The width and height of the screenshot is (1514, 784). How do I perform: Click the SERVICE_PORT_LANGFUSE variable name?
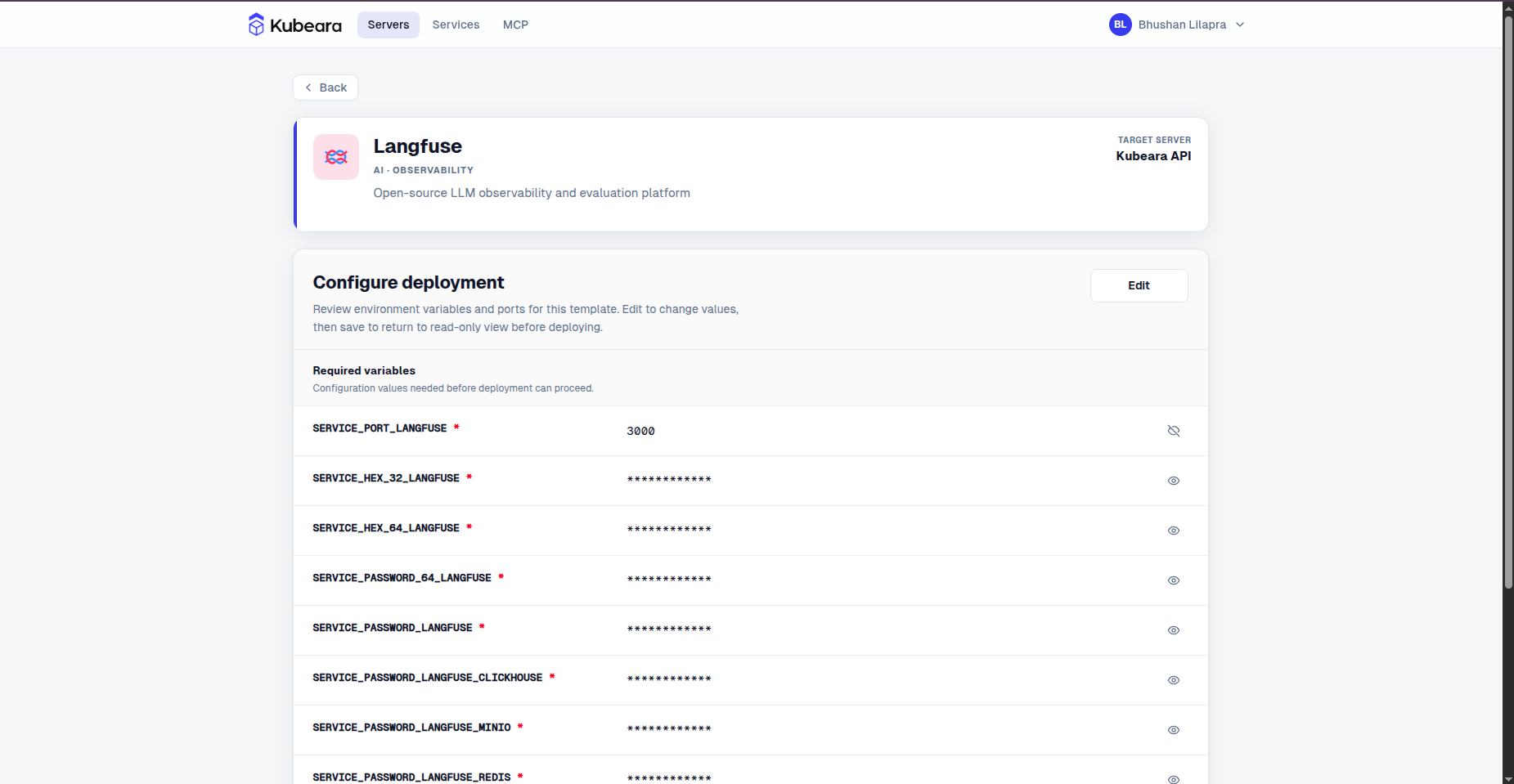click(380, 428)
